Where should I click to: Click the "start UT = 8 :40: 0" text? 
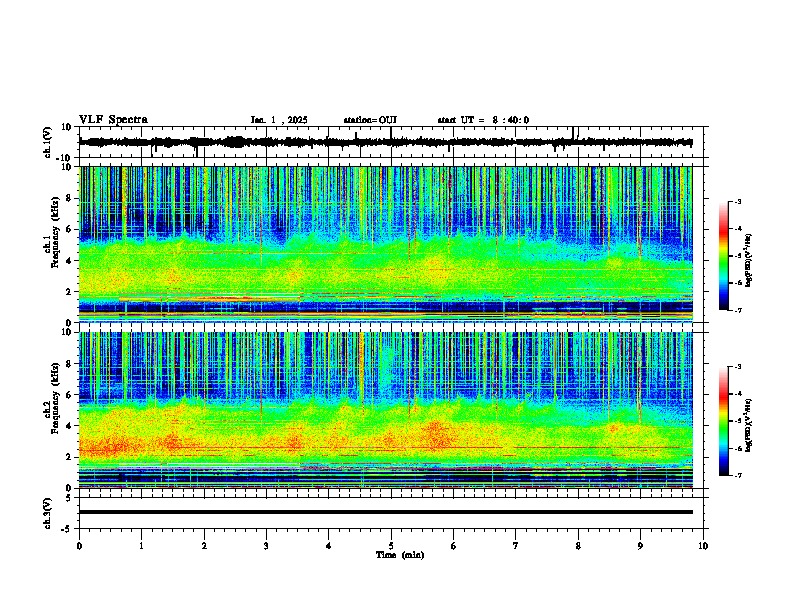483,120
